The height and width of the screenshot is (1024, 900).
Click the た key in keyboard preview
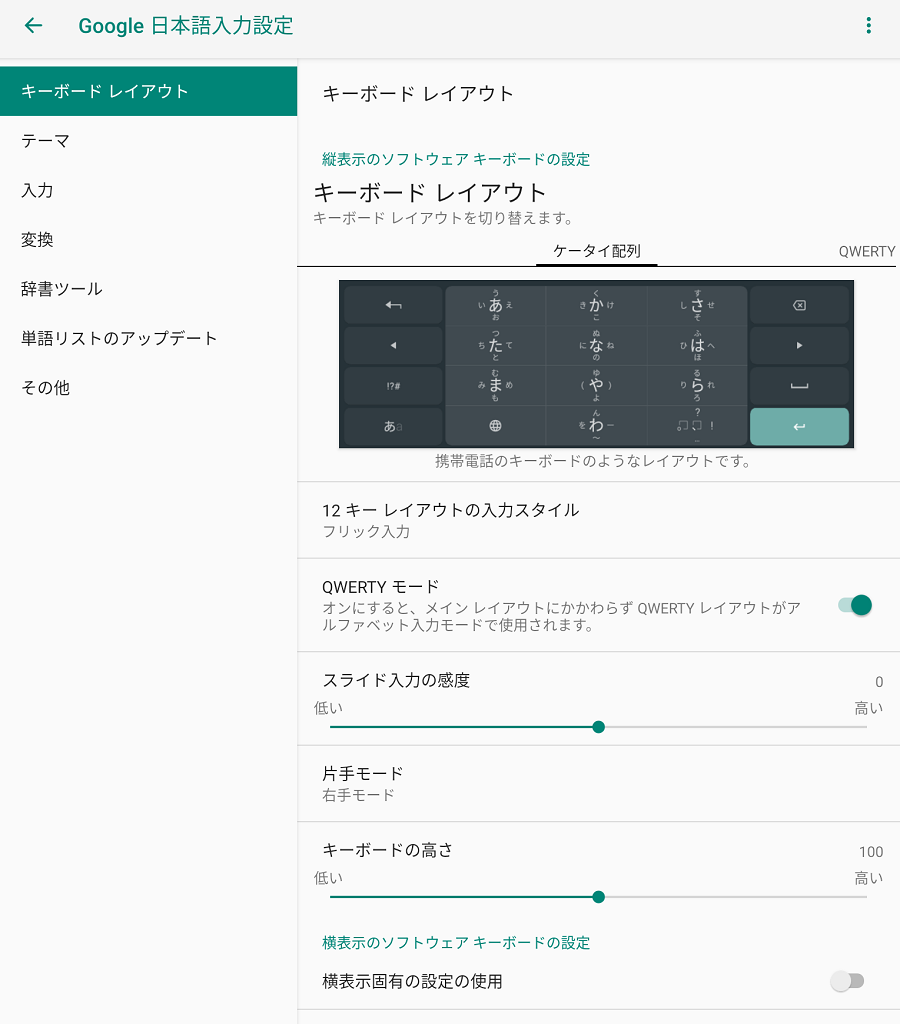495,345
